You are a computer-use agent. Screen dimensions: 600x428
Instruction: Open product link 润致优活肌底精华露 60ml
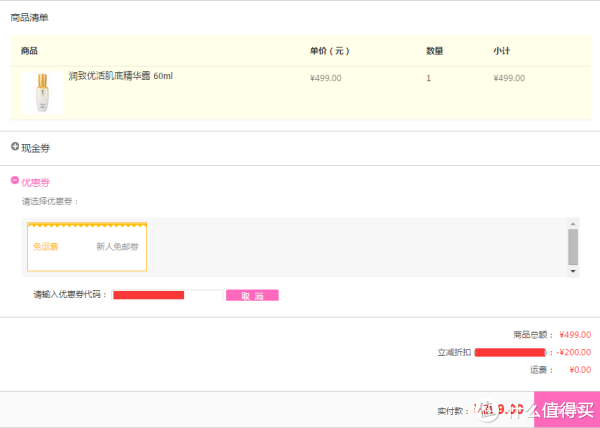coord(121,76)
